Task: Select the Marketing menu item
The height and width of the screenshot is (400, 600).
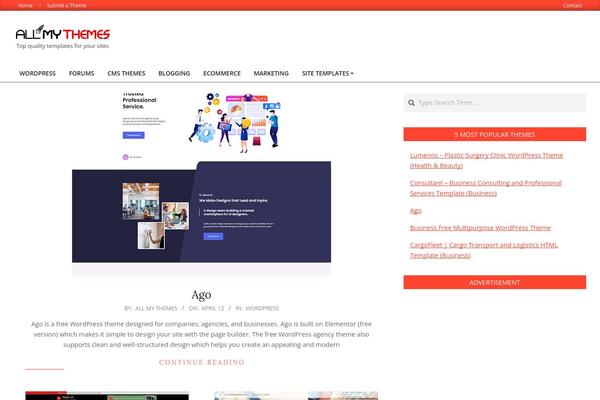Action: [271, 73]
